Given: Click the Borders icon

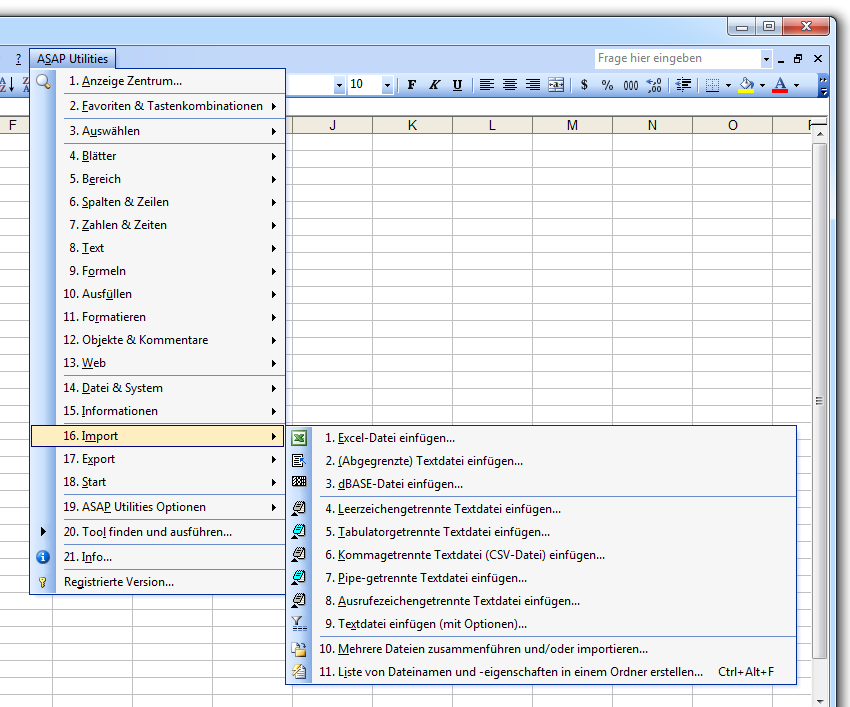Looking at the screenshot, I should 712,85.
